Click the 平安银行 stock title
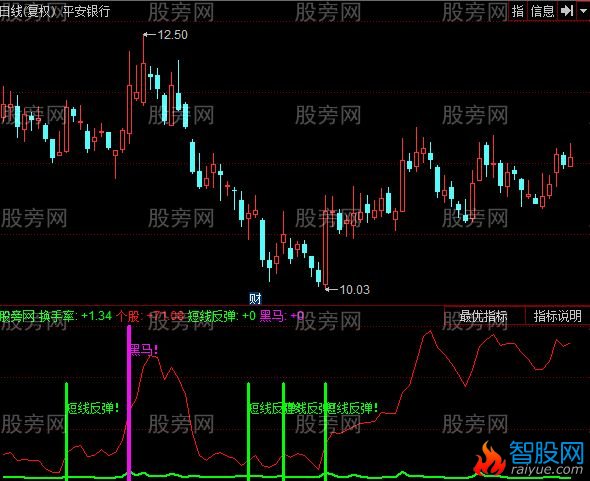The width and height of the screenshot is (590, 481). (x=86, y=11)
